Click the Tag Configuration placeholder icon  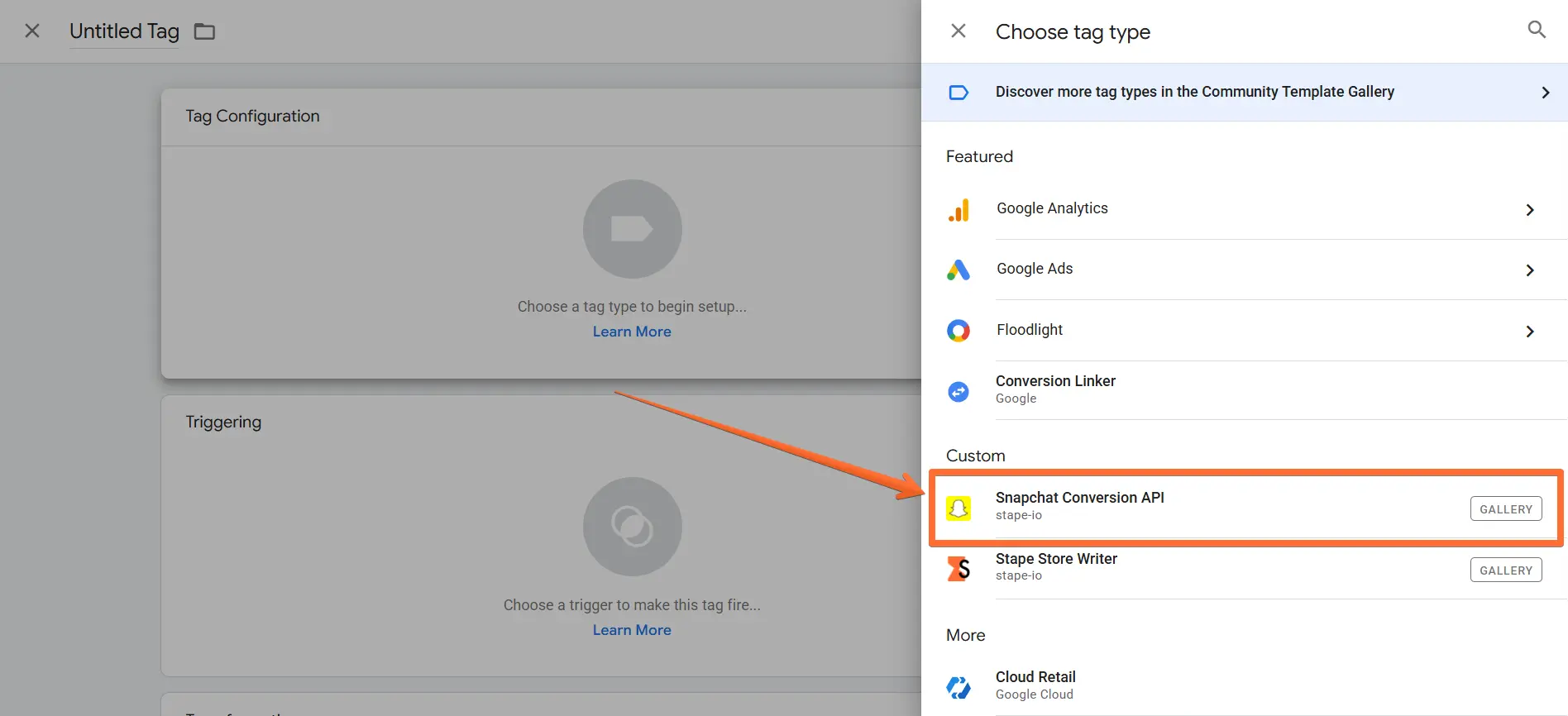[632, 229]
